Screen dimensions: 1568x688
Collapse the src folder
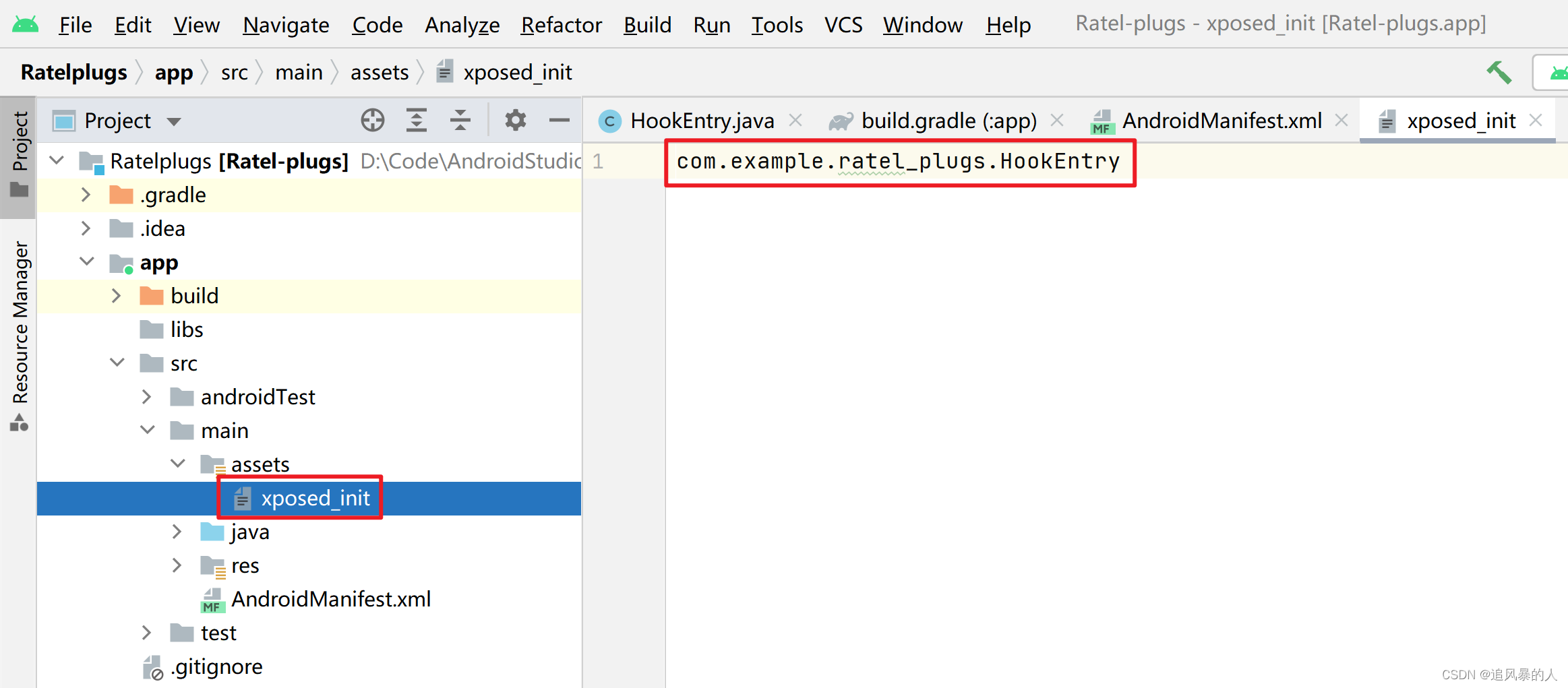point(117,363)
